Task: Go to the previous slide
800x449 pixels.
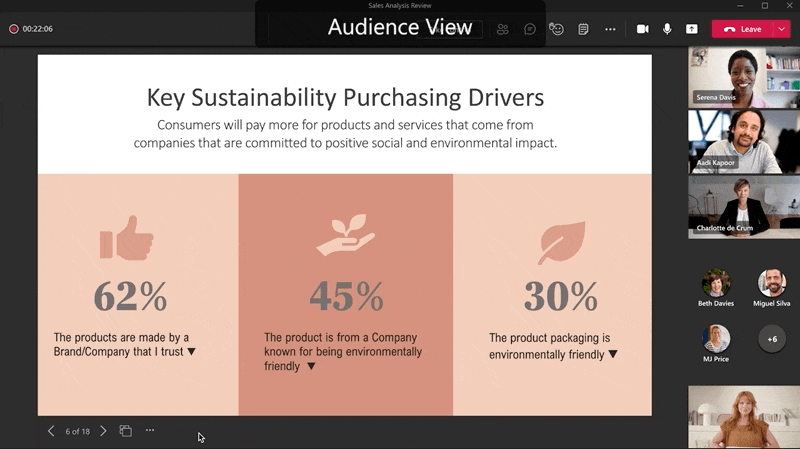Action: pos(51,431)
